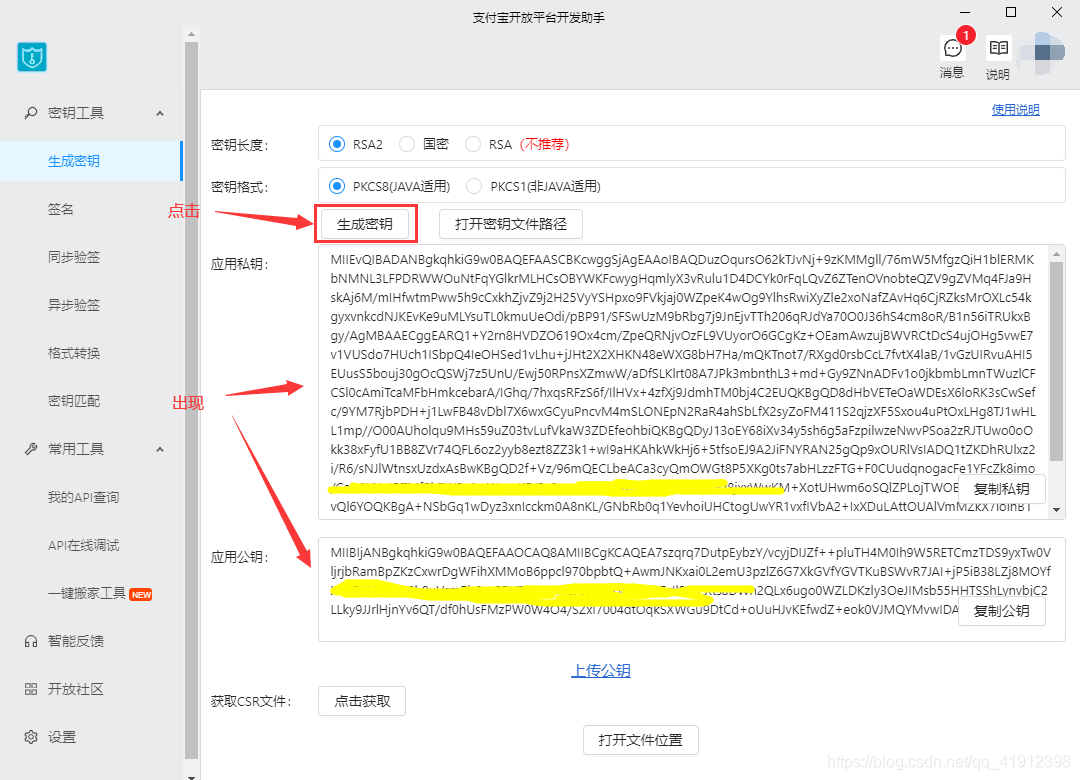Click the 获取CSR文件 label
This screenshot has height=780, width=1080.
[251, 701]
